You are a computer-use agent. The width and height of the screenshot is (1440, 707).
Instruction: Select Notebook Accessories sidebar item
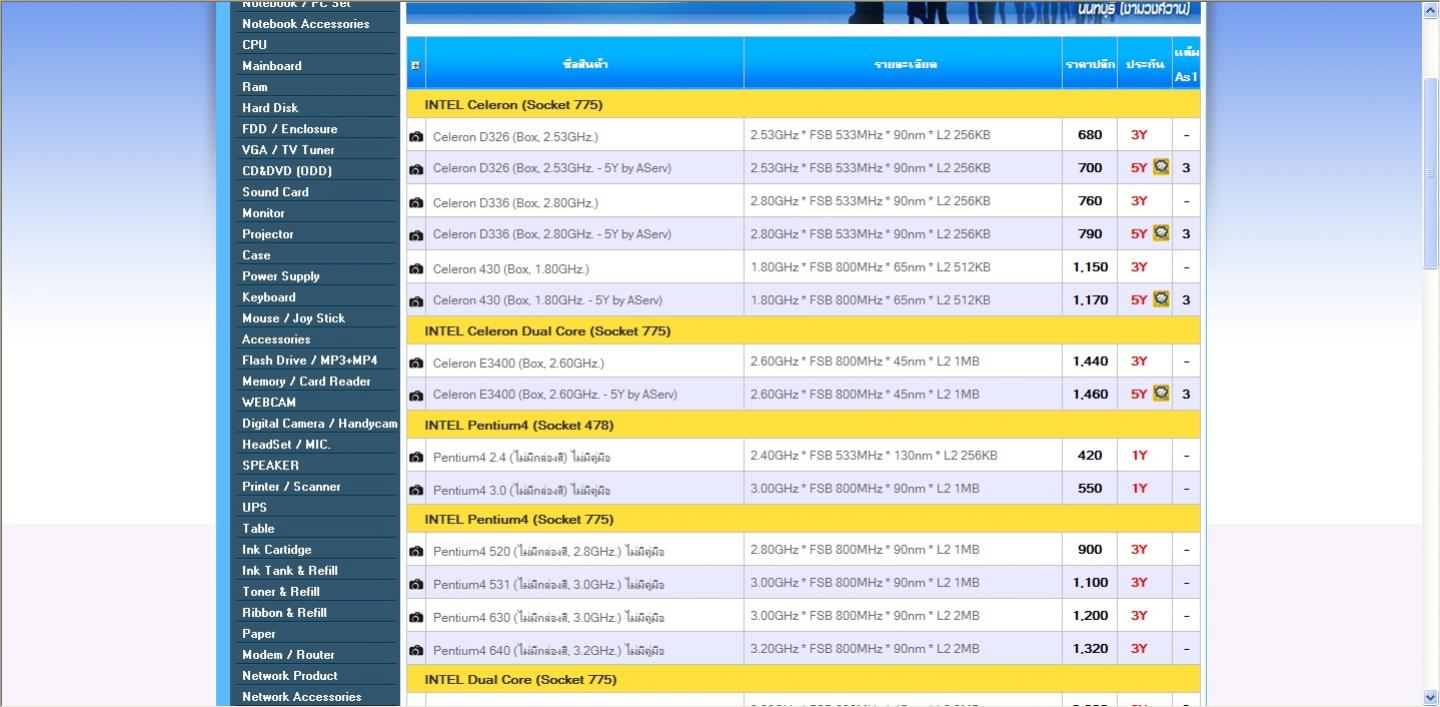click(305, 23)
